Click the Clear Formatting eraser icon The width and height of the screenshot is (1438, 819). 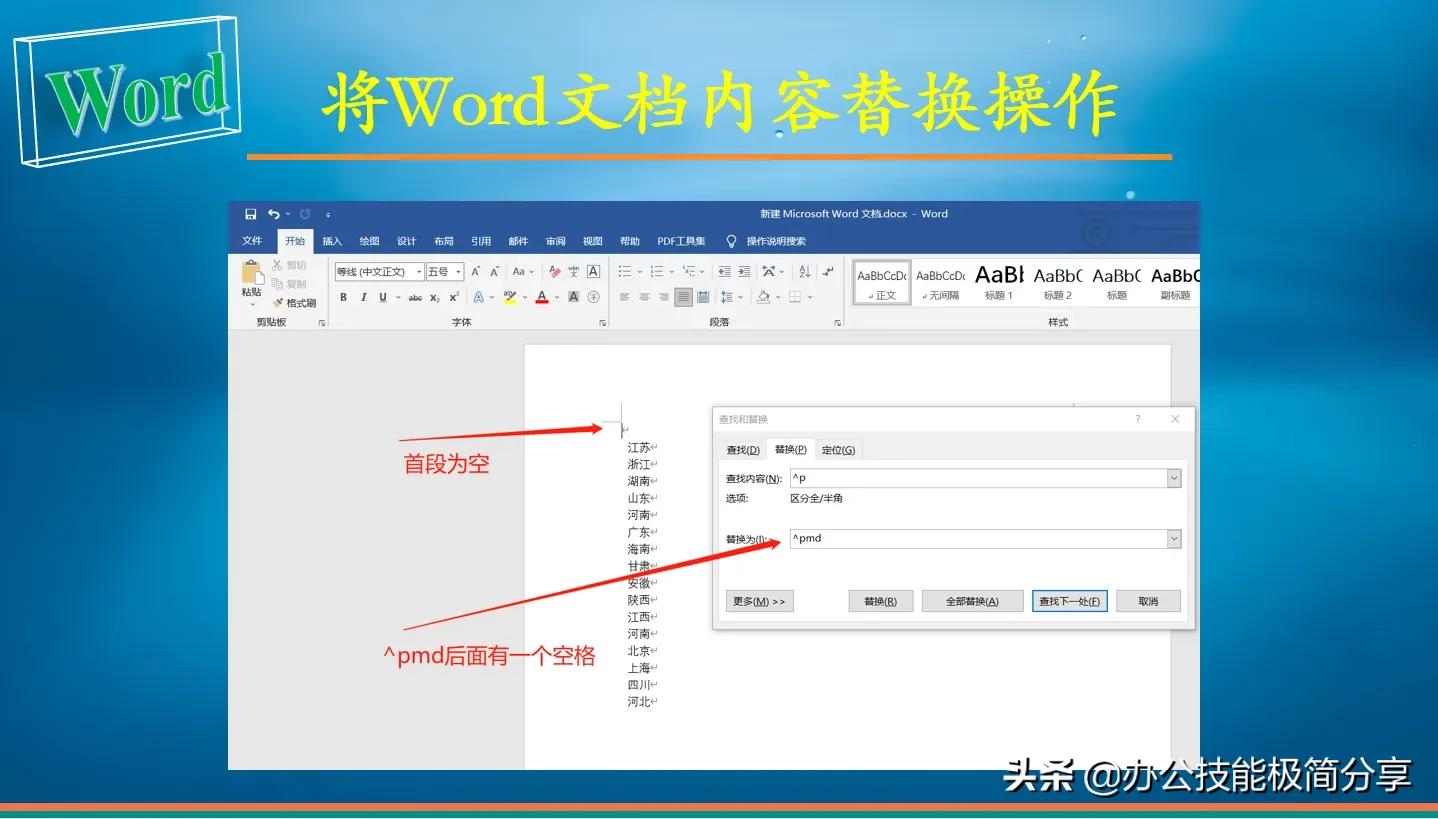555,272
